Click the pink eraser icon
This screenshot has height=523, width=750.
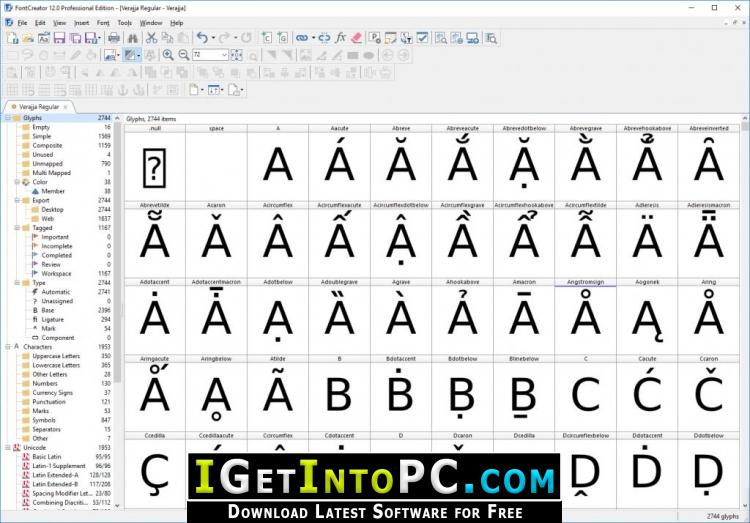pyautogui.click(x=356, y=38)
